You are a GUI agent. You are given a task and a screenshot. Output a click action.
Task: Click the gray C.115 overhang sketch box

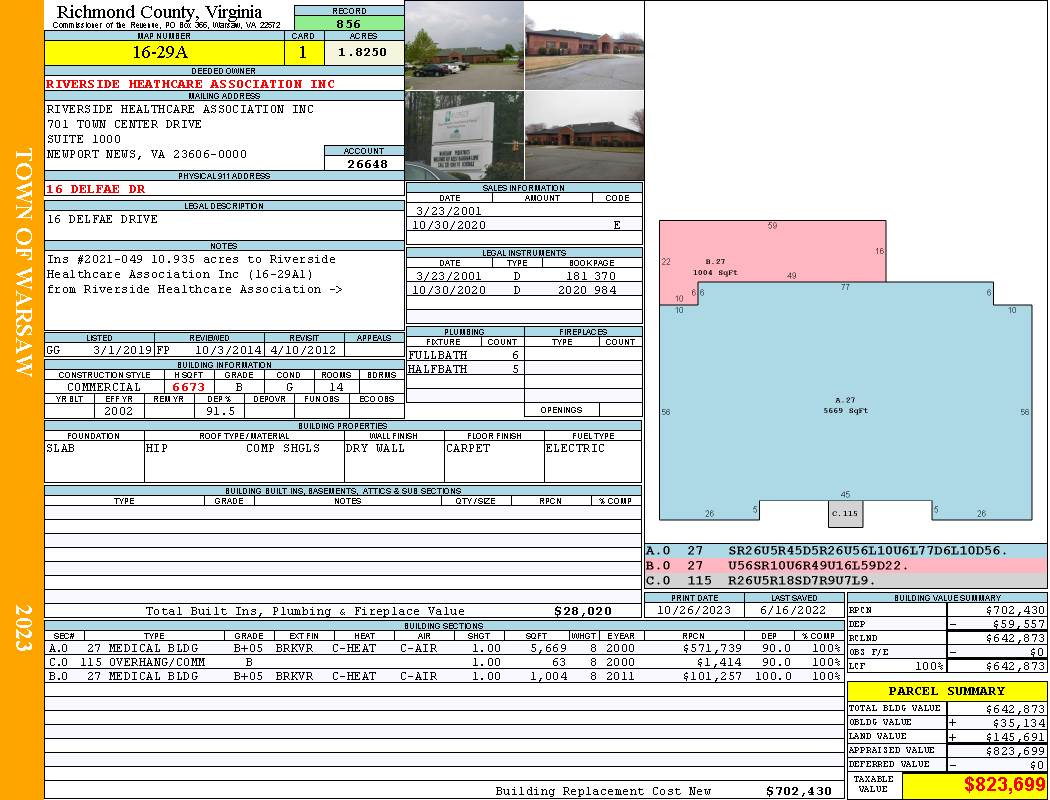845,513
